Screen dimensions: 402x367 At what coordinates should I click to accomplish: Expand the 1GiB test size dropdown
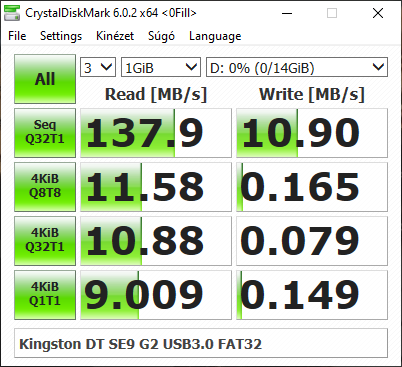(x=161, y=67)
